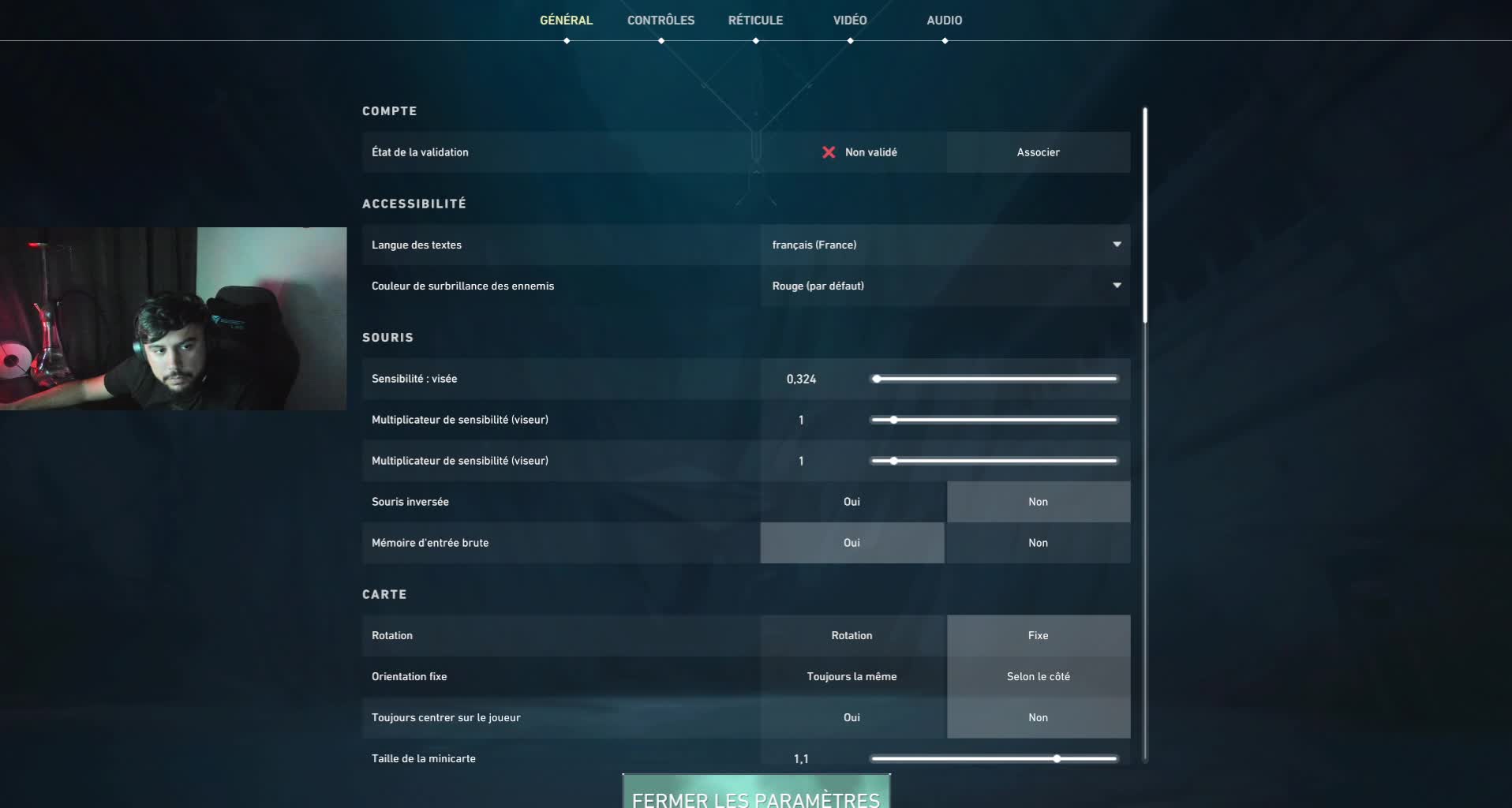Go to the VIDÉO tab

click(850, 21)
